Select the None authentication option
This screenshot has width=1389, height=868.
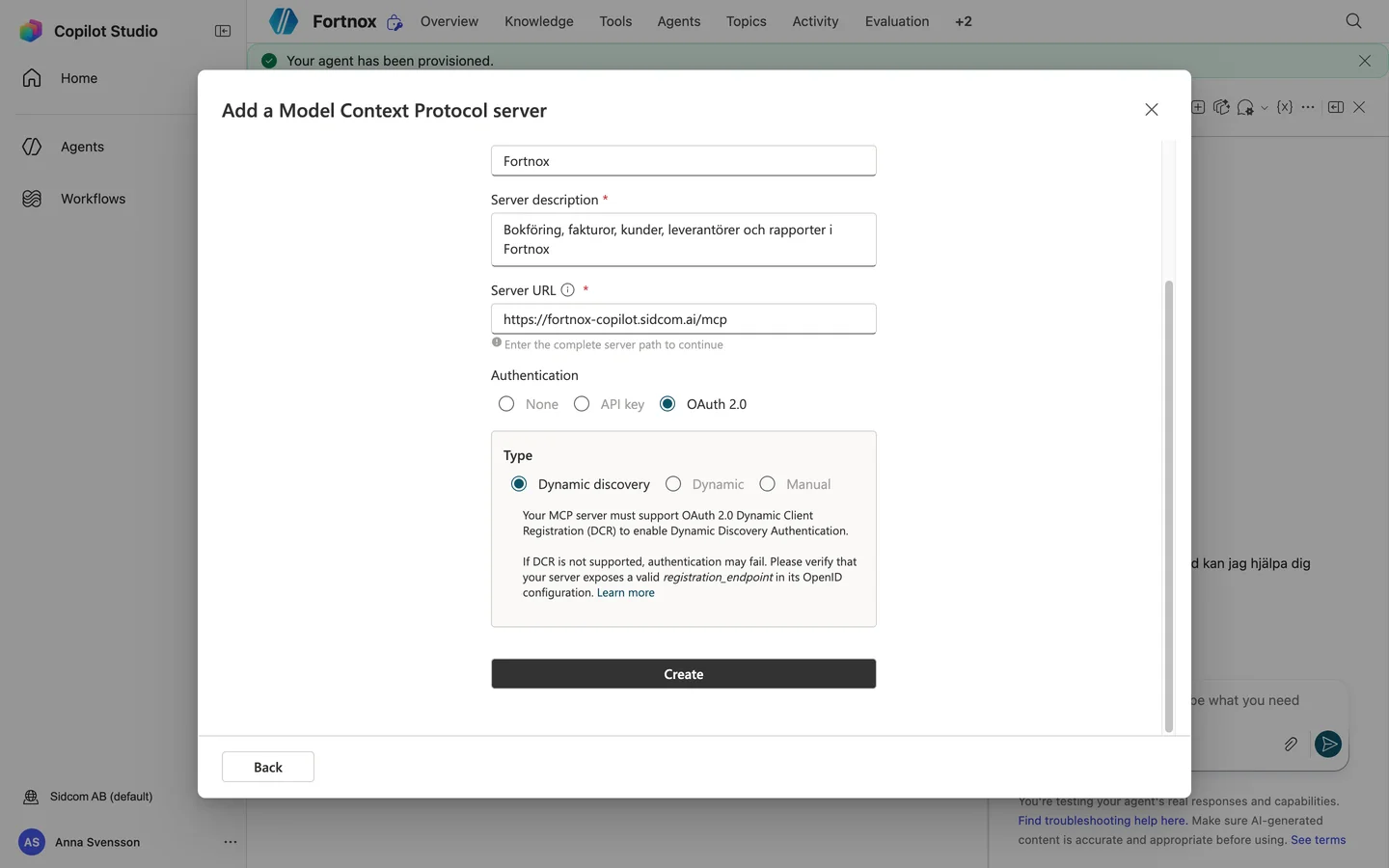(x=506, y=404)
